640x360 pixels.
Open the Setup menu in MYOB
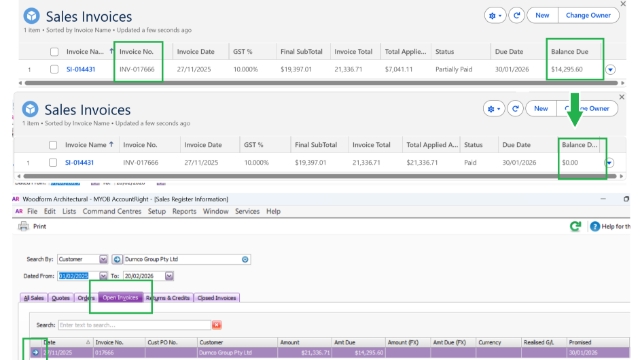[x=157, y=211]
